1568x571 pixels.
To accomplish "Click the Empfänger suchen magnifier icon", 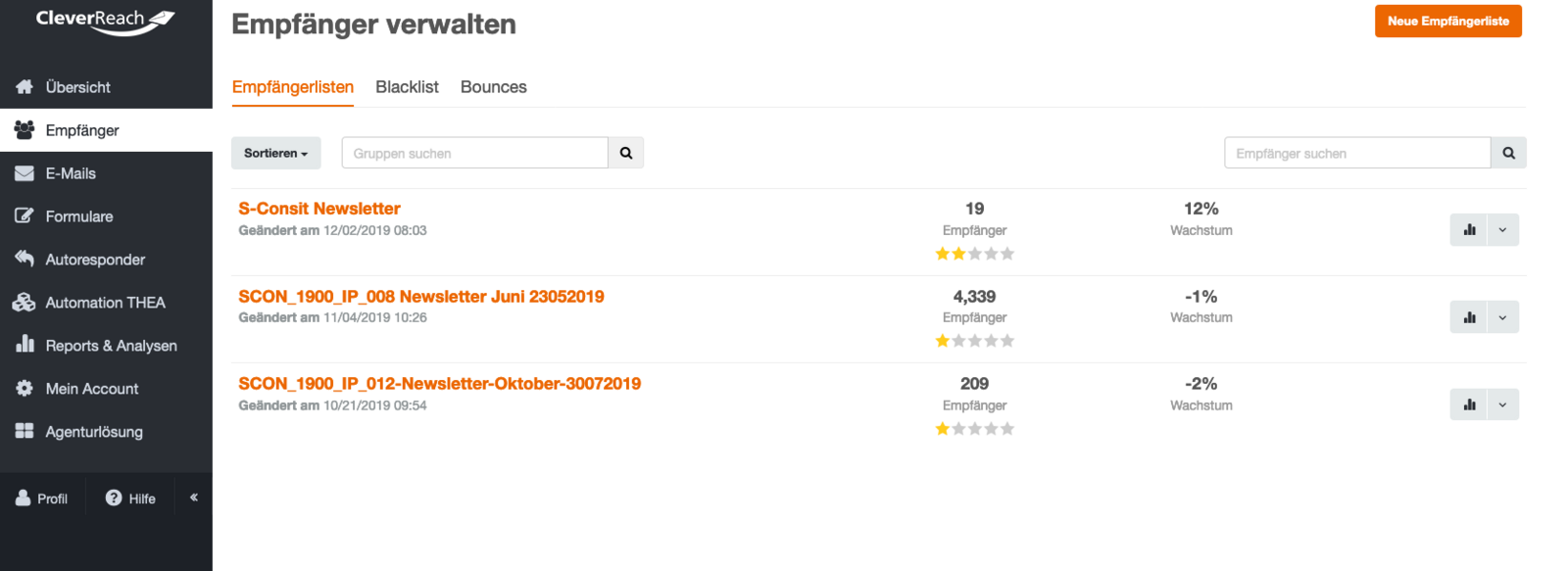I will (x=1508, y=153).
